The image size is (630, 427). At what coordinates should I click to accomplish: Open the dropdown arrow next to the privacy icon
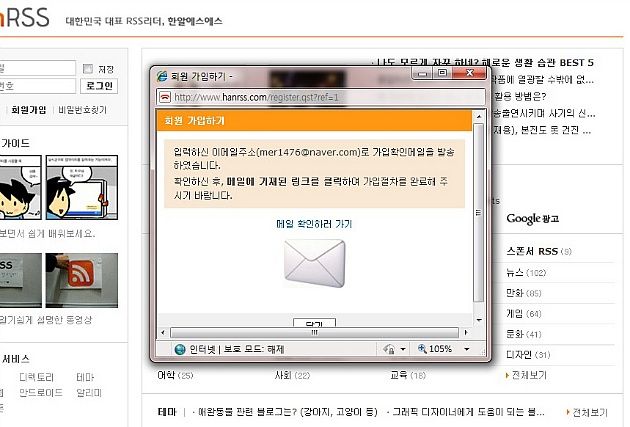403,349
